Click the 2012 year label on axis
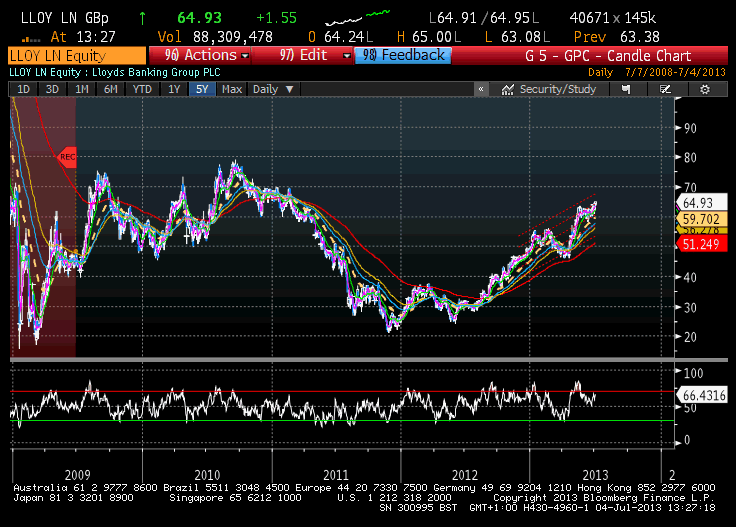This screenshot has width=736, height=527. (465, 475)
